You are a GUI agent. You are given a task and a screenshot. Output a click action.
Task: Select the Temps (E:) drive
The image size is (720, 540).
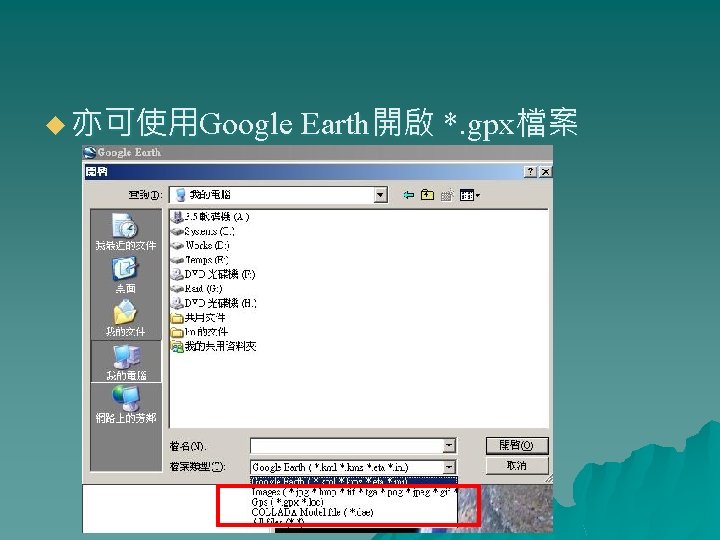pos(200,260)
